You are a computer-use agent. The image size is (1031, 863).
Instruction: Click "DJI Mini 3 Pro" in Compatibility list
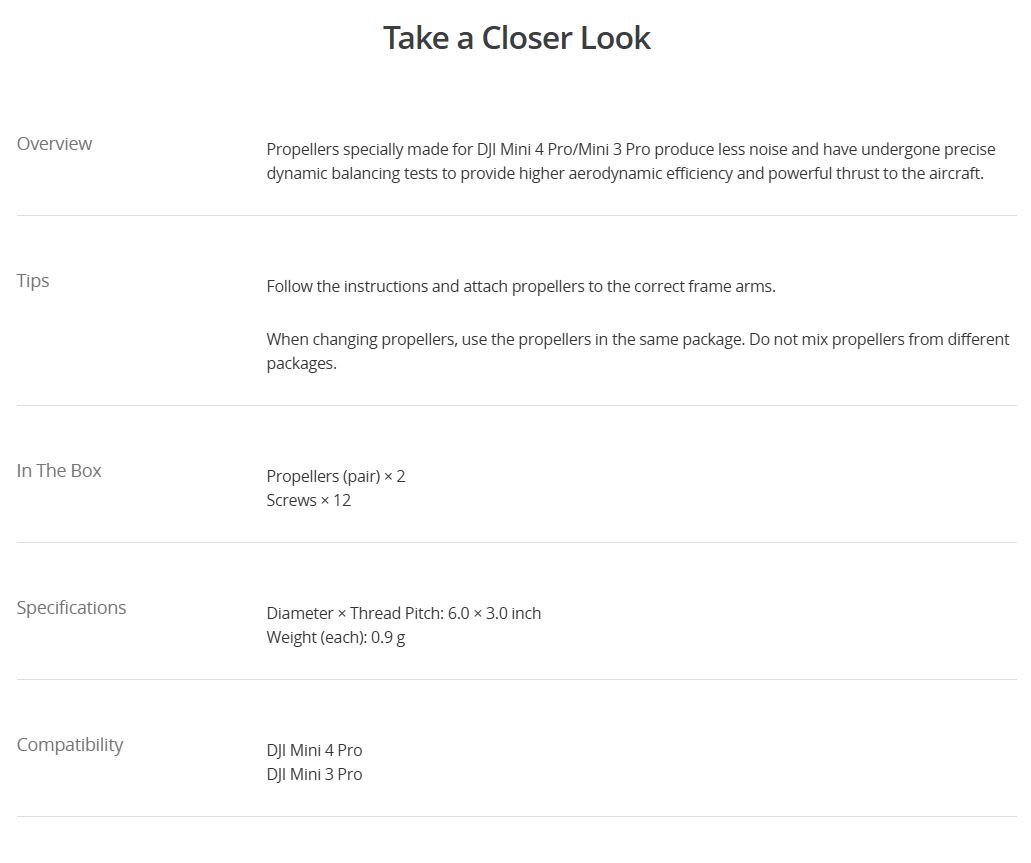pos(314,774)
